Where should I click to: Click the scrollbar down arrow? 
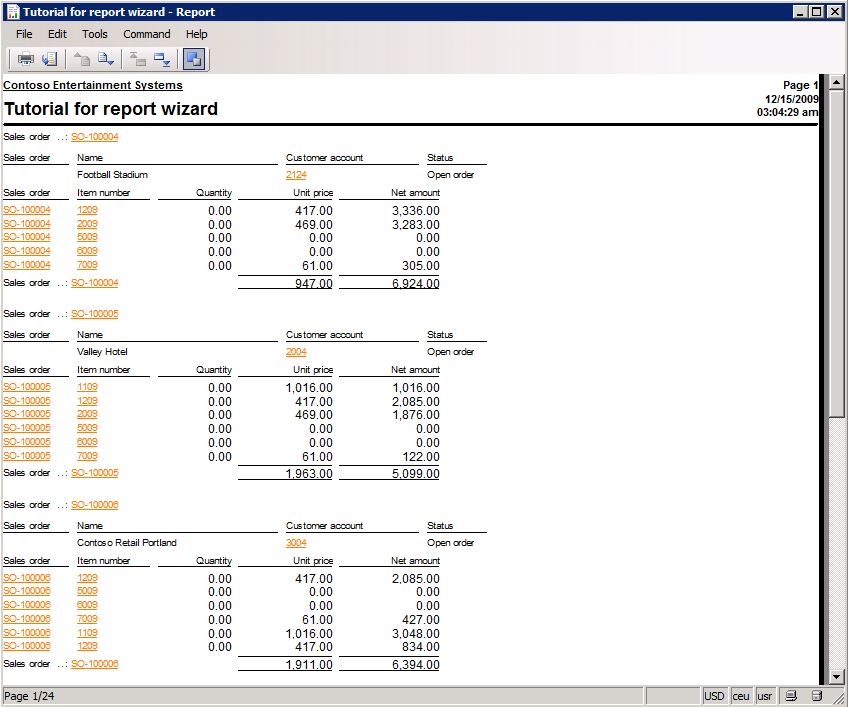pyautogui.click(x=837, y=676)
